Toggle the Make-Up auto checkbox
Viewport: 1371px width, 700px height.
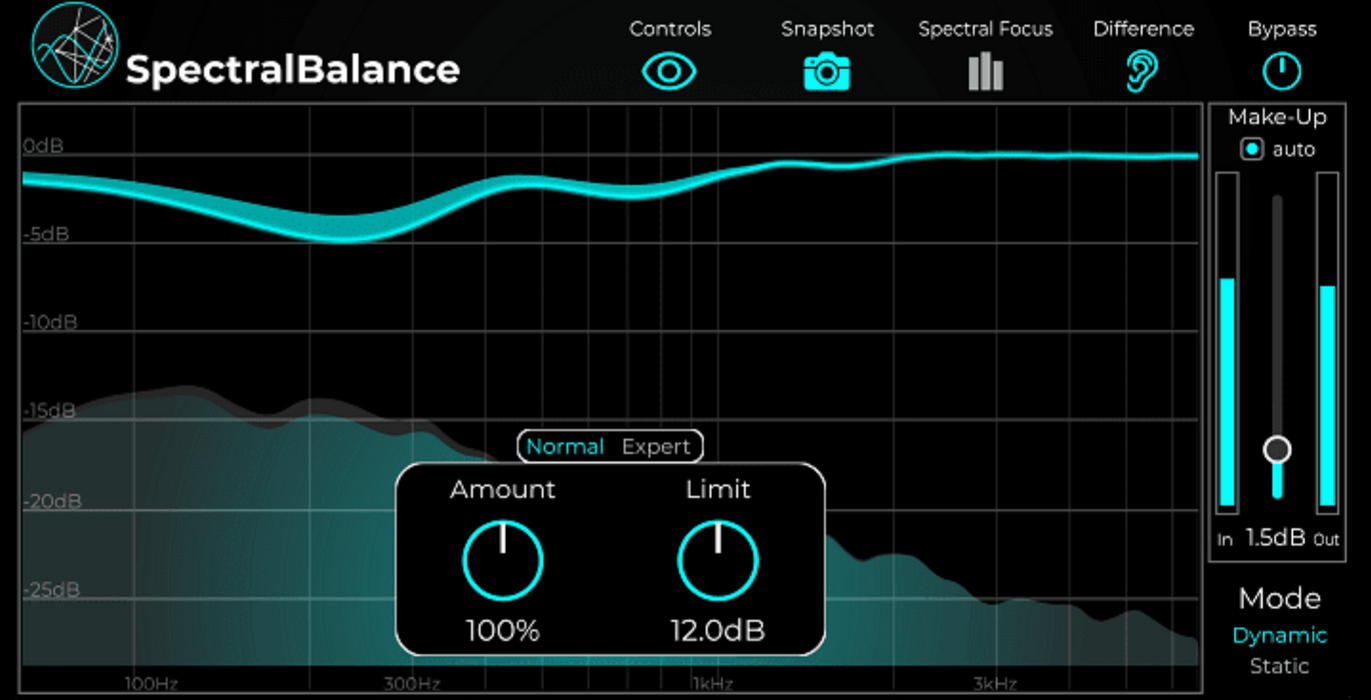click(1252, 150)
